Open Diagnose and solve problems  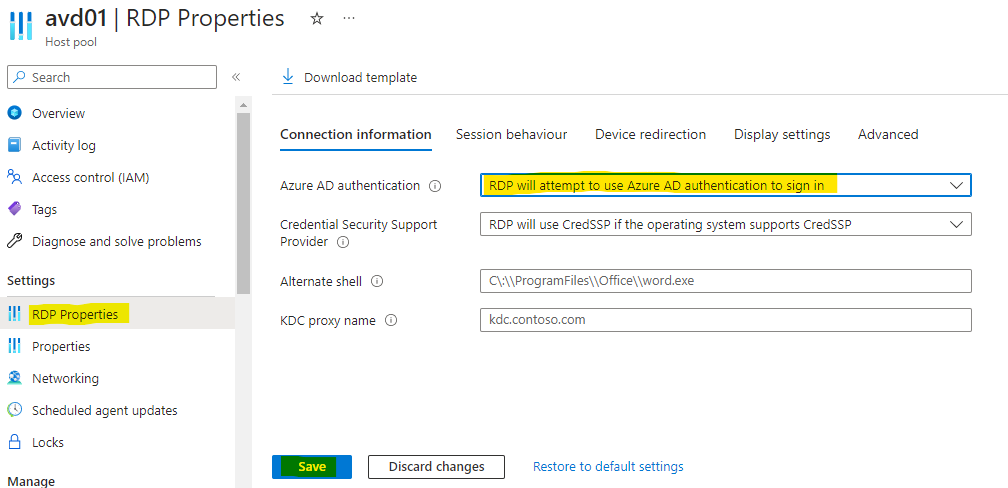(x=116, y=241)
